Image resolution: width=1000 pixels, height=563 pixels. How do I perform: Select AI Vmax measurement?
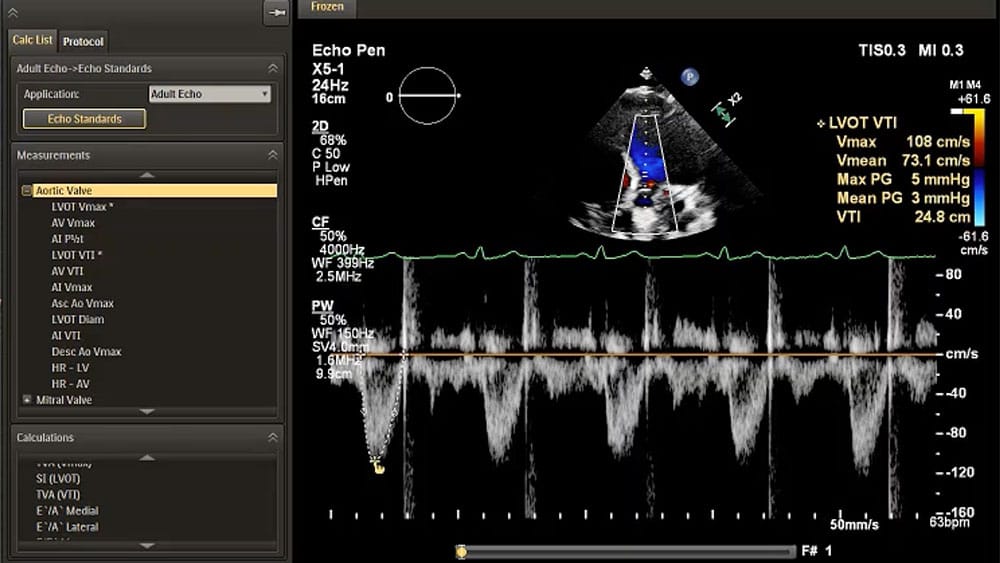click(x=72, y=287)
